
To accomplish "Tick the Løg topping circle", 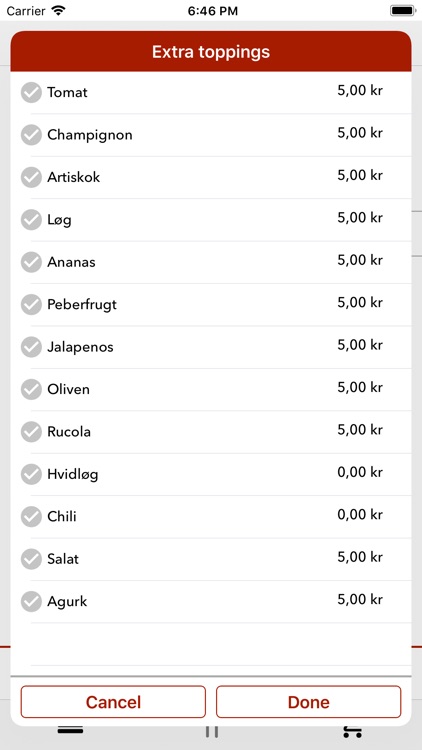I will (31, 220).
